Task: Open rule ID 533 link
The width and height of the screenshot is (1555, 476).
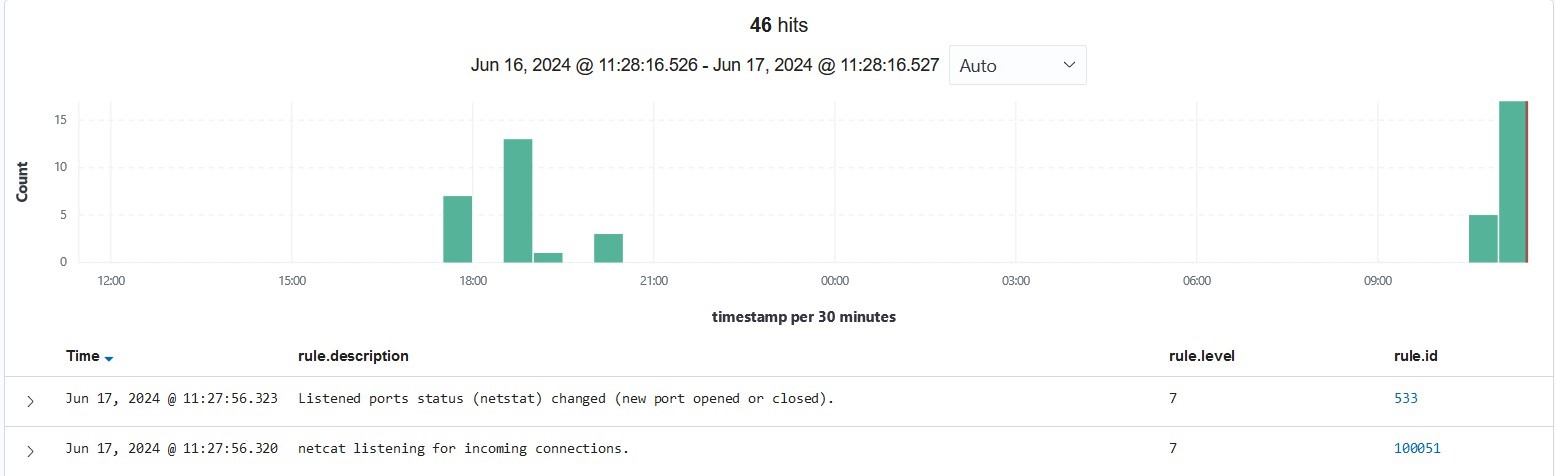Action: [1405, 399]
